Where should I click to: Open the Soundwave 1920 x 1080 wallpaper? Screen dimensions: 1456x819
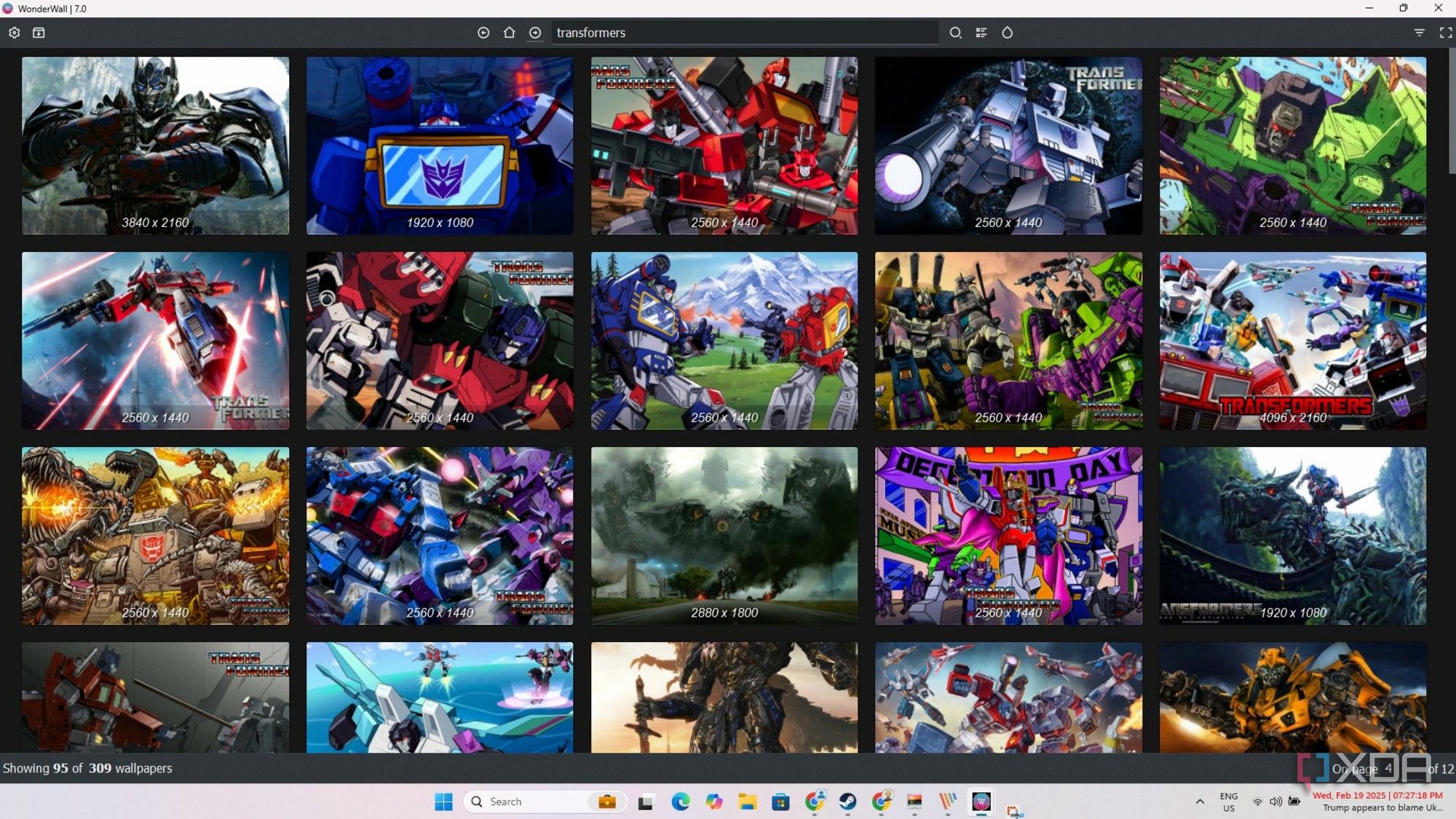tap(440, 146)
